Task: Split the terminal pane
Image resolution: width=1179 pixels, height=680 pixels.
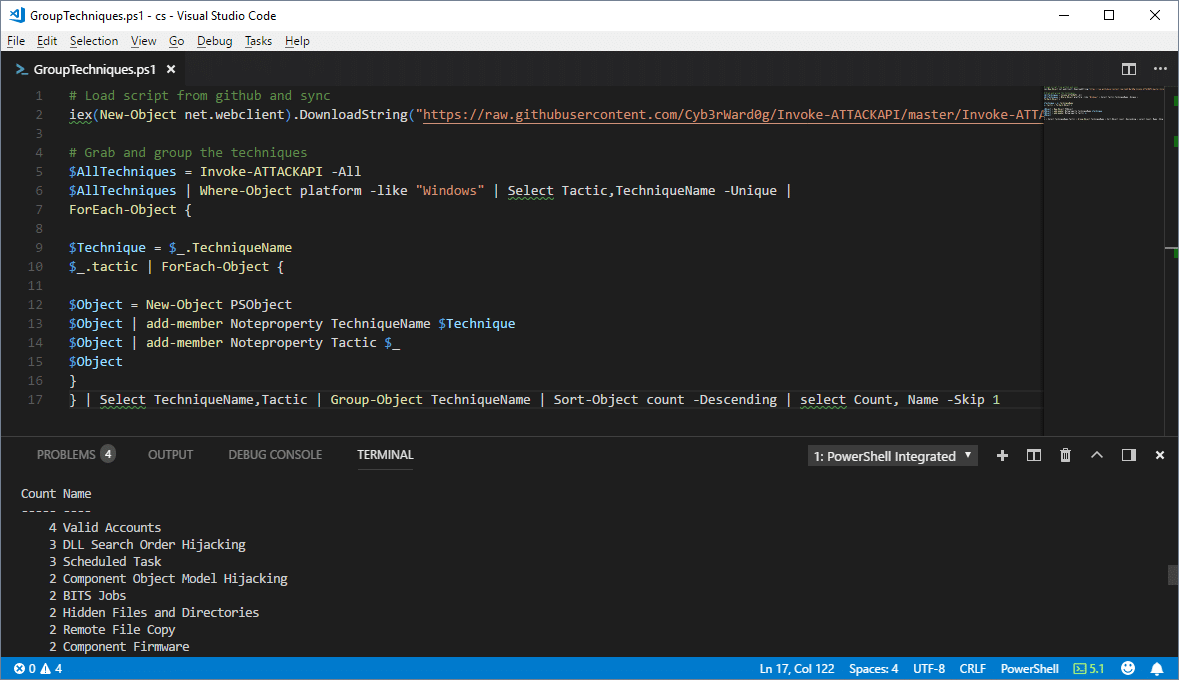Action: tap(1034, 455)
